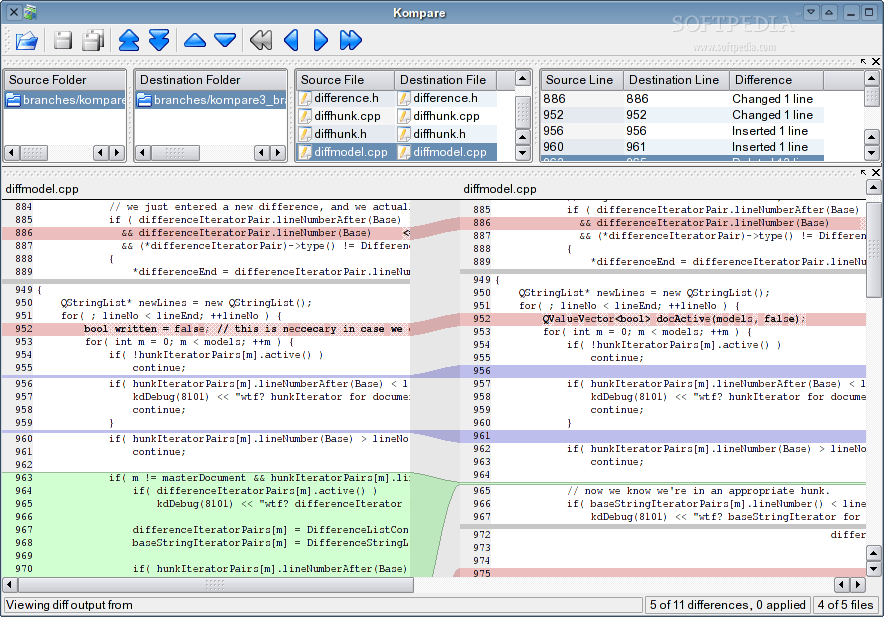Open a diff file from the toolbar

27,40
